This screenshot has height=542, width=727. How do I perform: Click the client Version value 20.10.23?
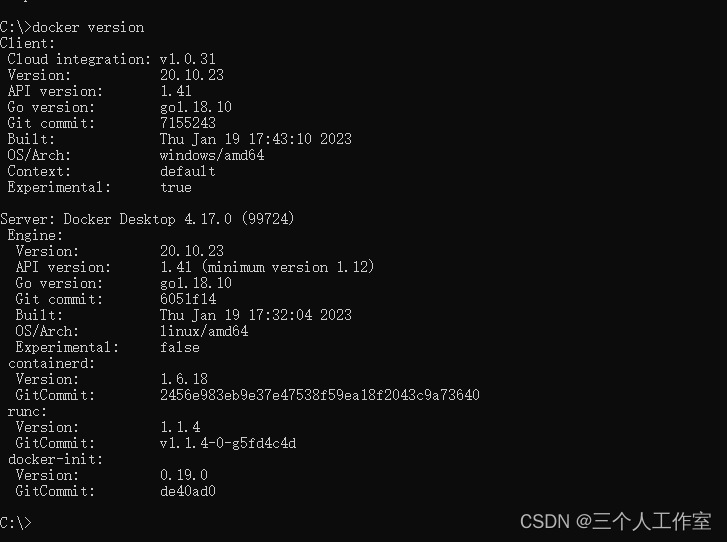coord(192,75)
